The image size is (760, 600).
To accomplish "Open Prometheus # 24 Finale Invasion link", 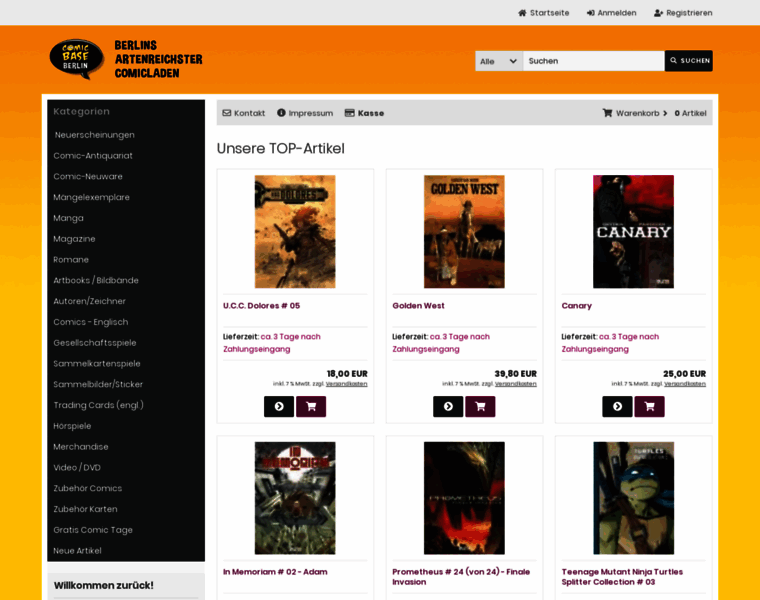I will point(461,577).
